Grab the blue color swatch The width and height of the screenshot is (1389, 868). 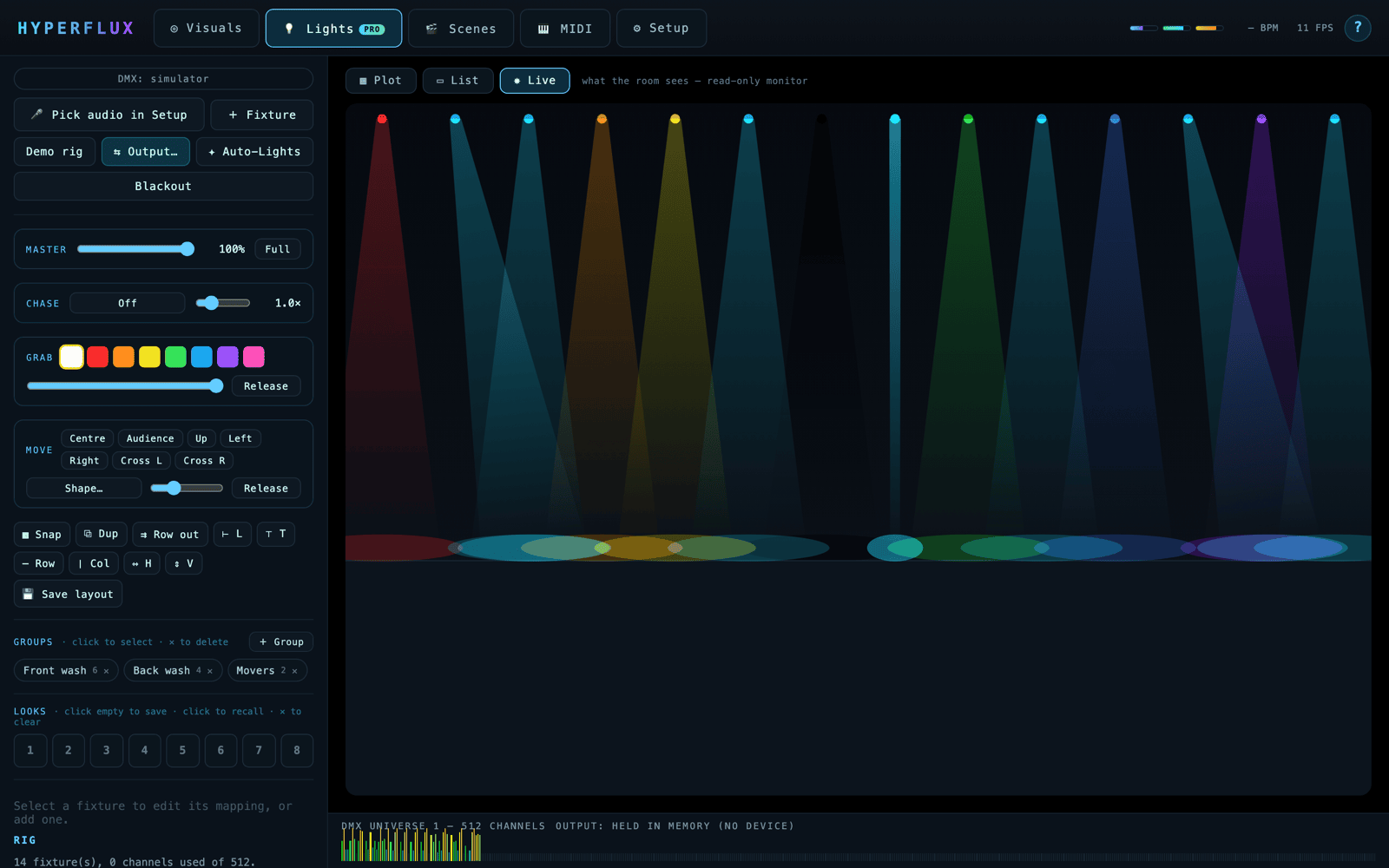(x=202, y=357)
